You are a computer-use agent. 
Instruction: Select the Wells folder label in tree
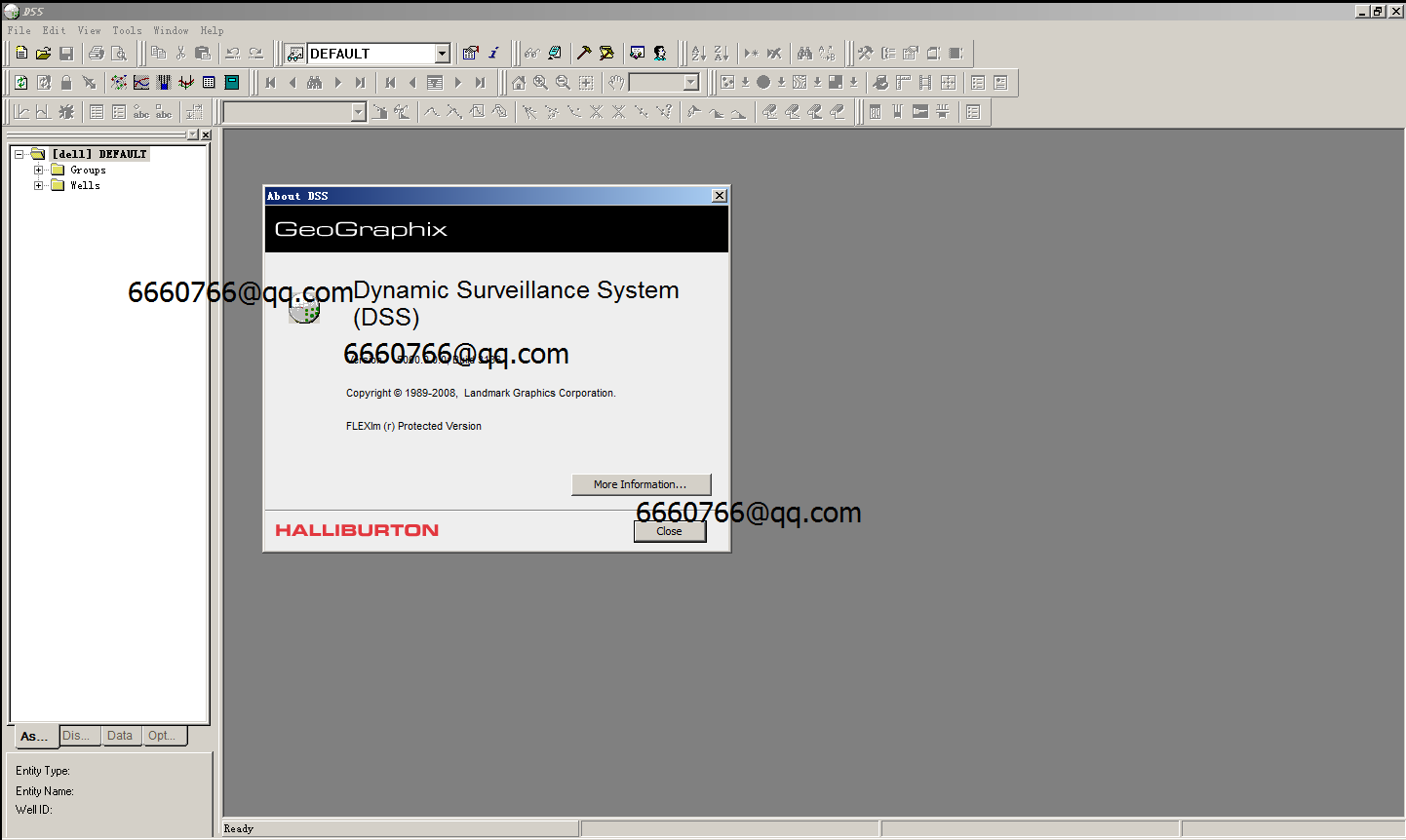click(85, 185)
